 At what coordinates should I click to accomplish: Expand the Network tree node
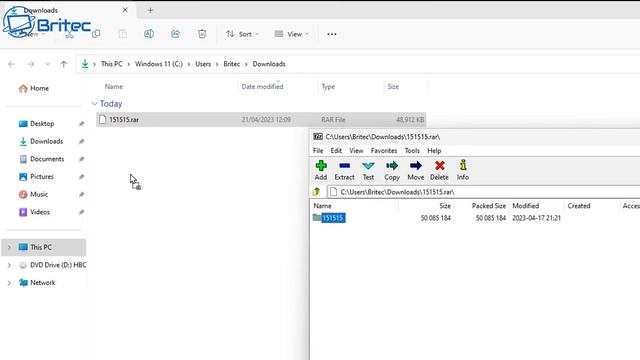pos(9,282)
